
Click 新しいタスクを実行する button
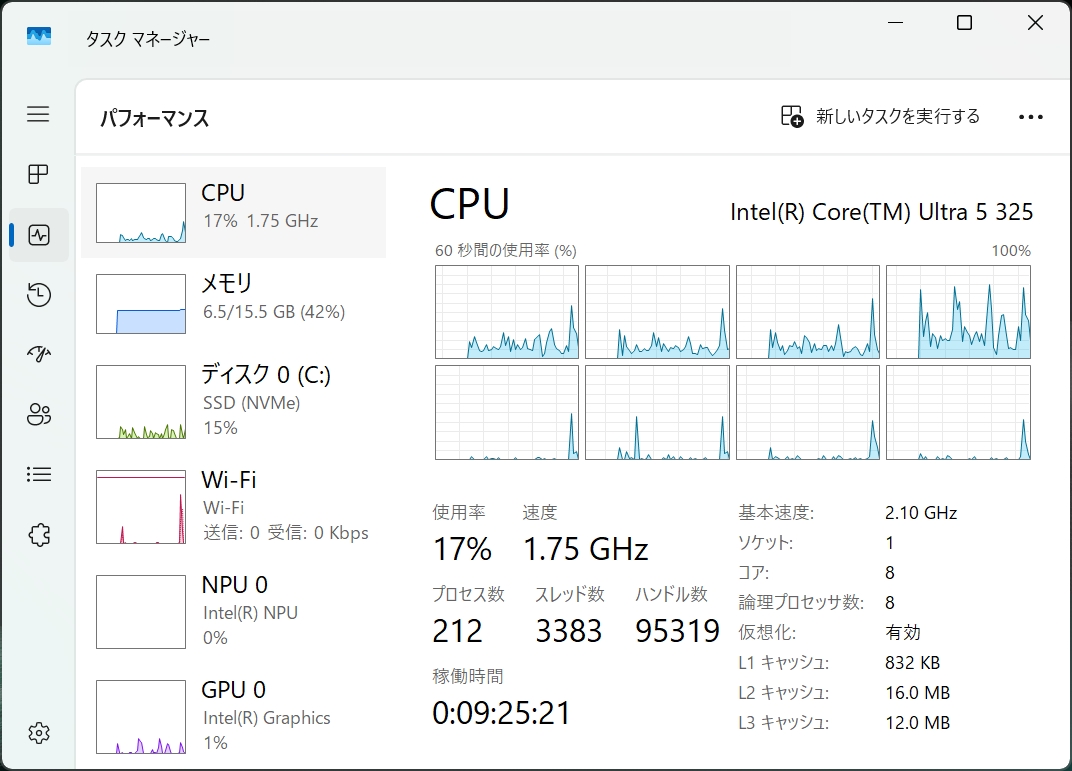pos(880,117)
